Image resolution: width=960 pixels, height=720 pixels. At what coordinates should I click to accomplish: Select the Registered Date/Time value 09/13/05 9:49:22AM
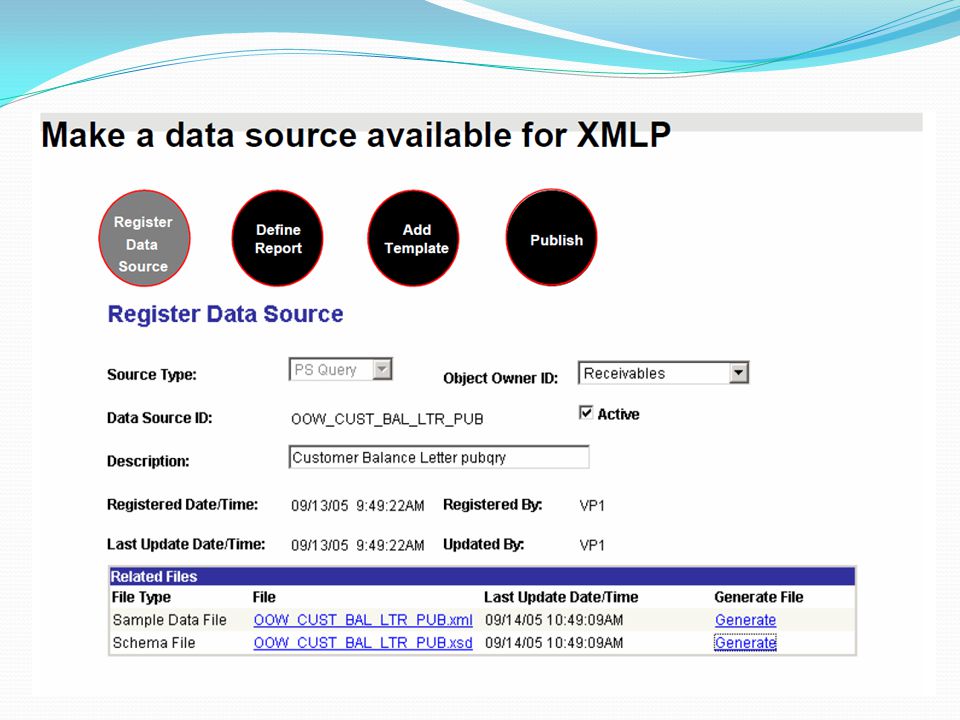358,506
